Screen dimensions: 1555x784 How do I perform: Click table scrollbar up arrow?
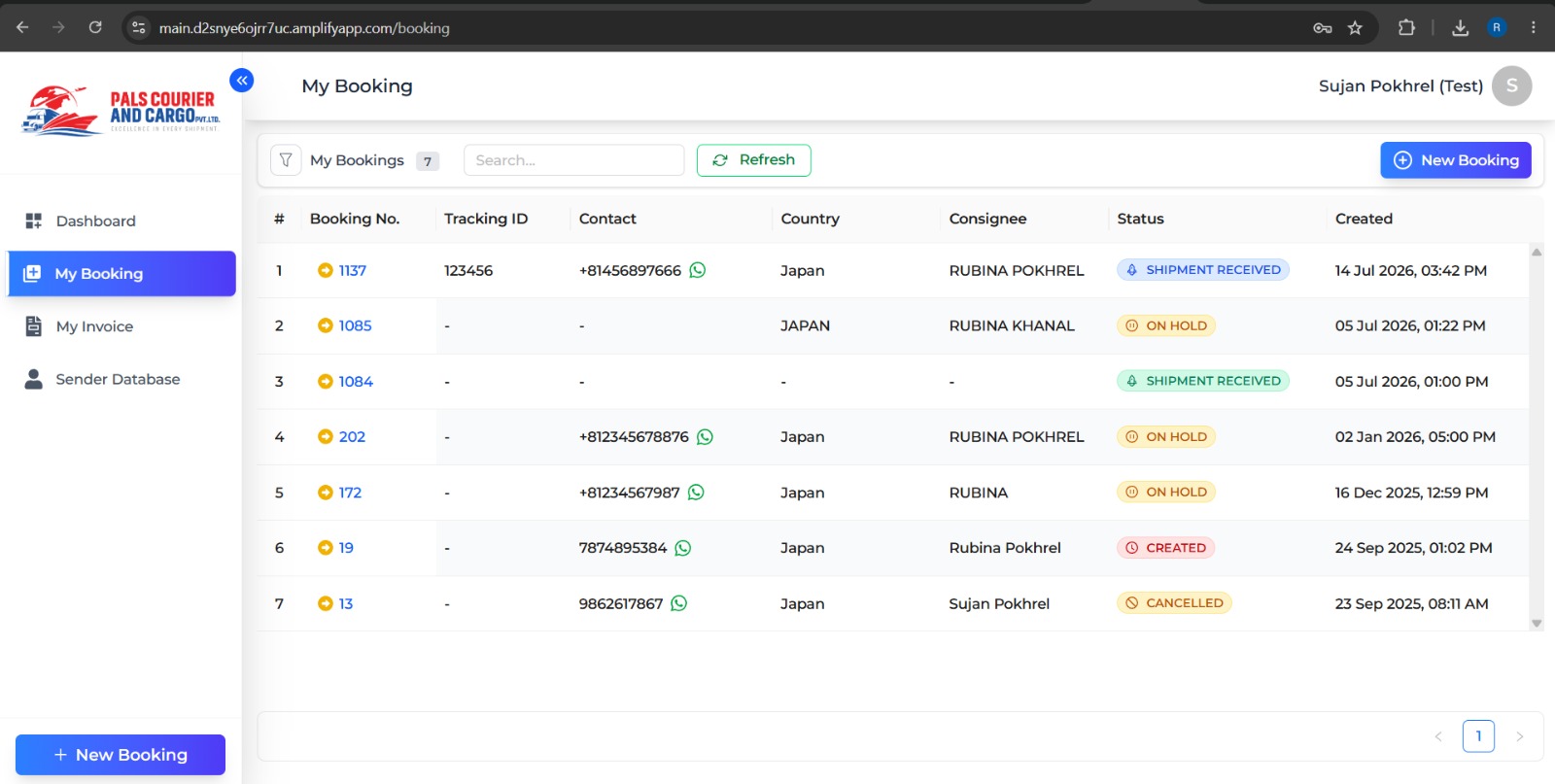[x=1537, y=252]
